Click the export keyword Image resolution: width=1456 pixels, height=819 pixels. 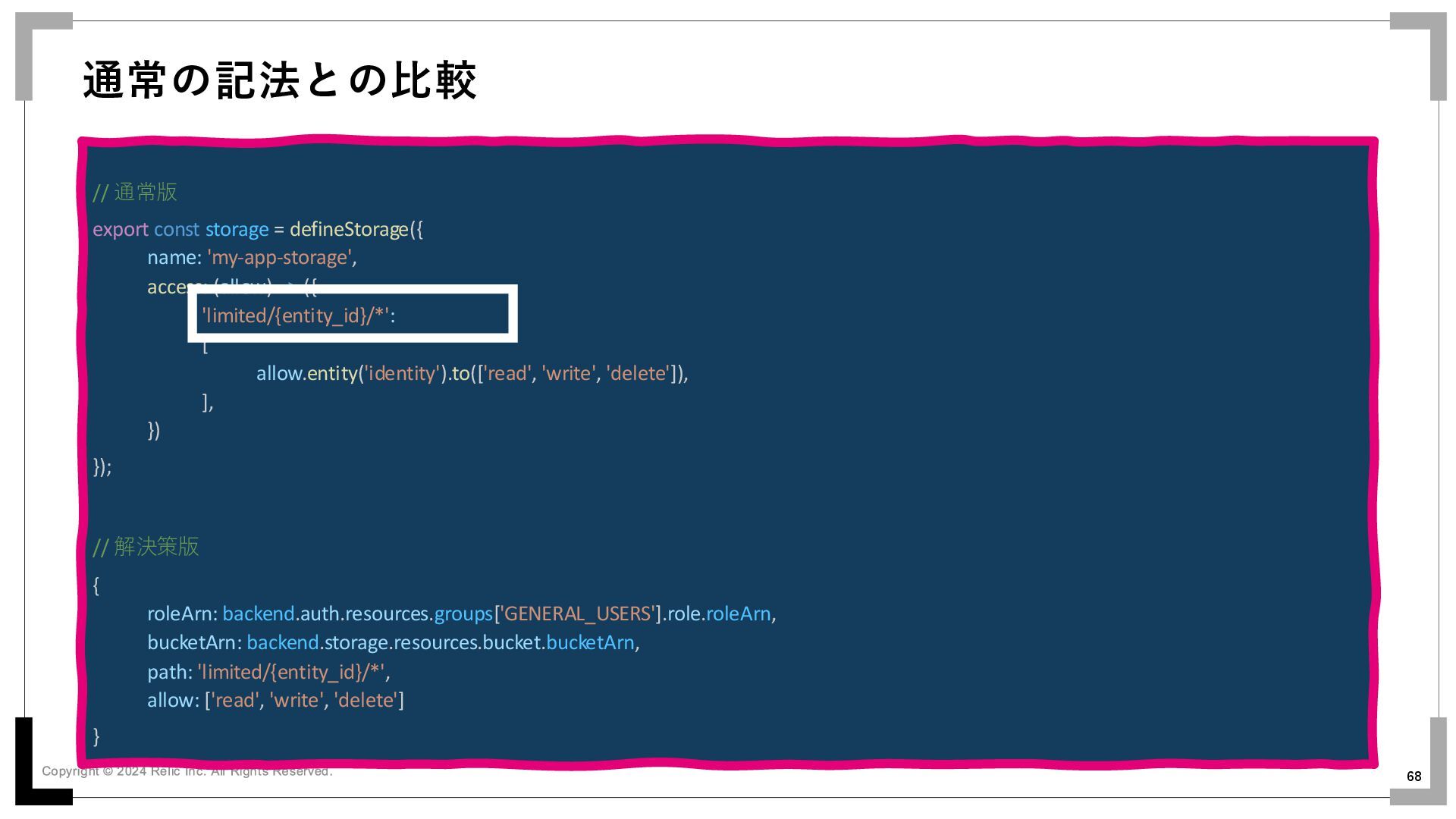120,229
